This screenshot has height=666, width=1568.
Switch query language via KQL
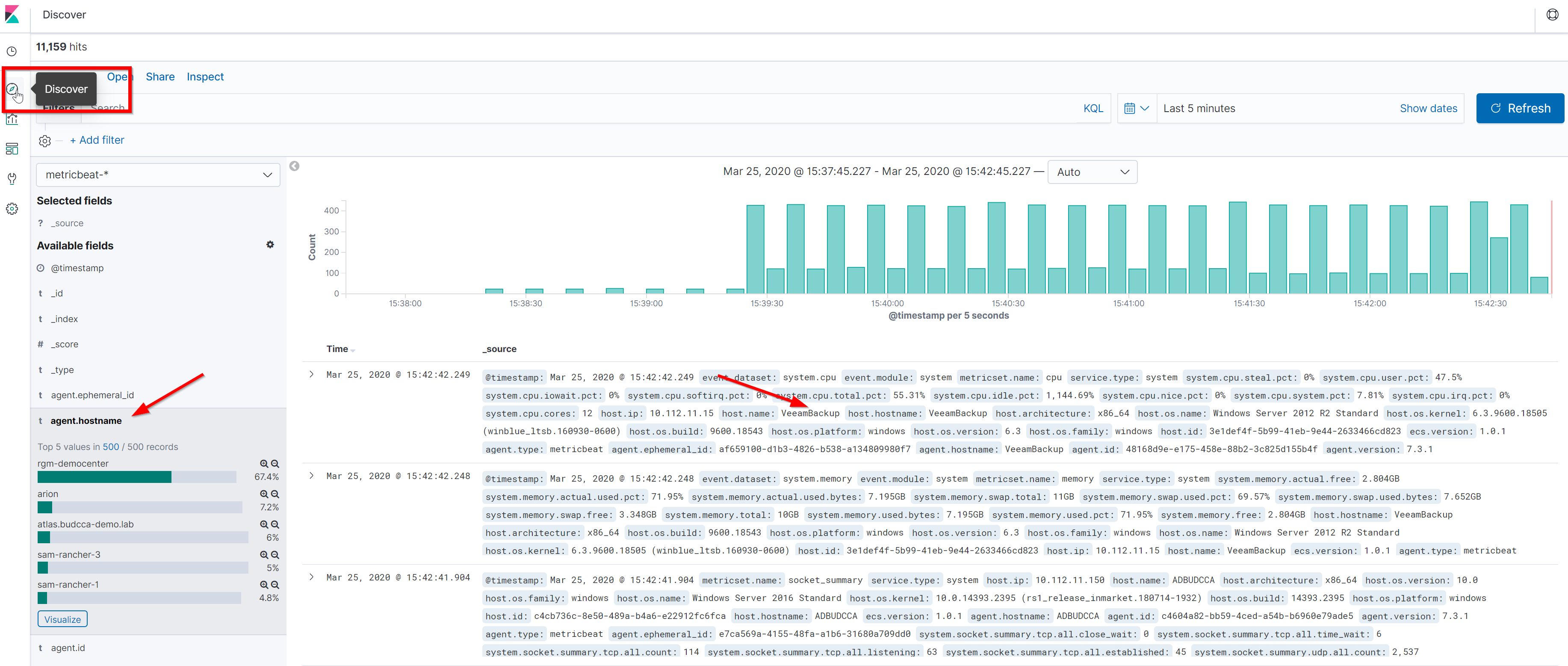click(1093, 108)
